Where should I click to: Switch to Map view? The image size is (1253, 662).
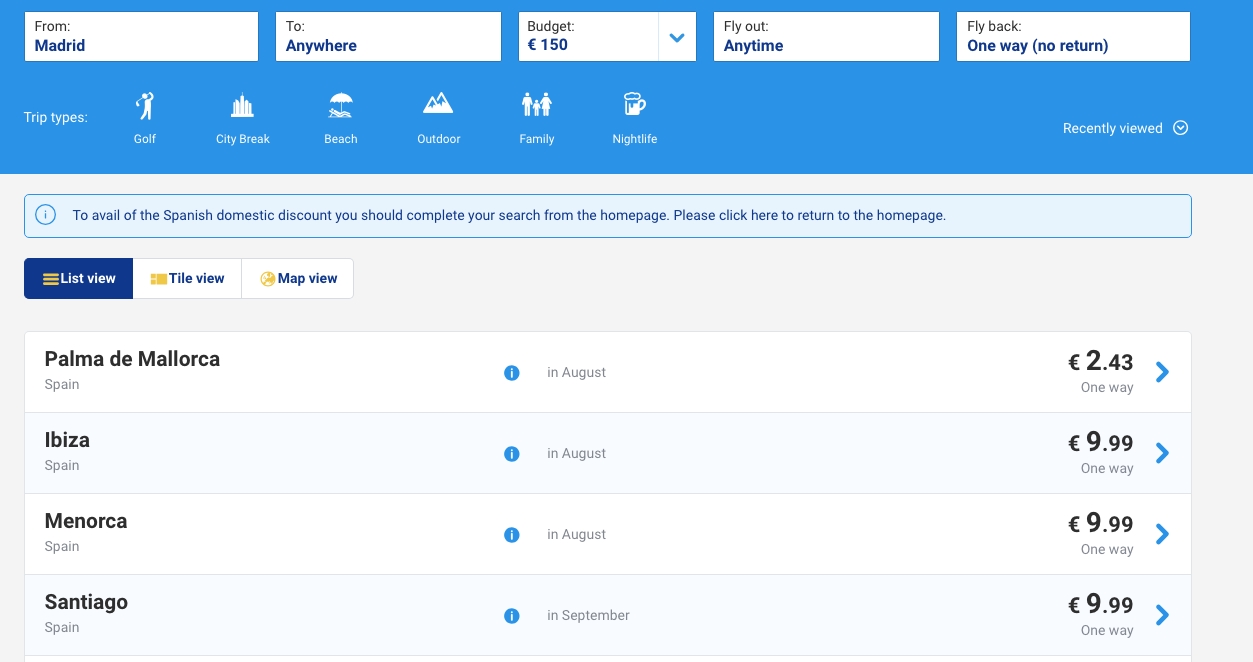tap(298, 279)
